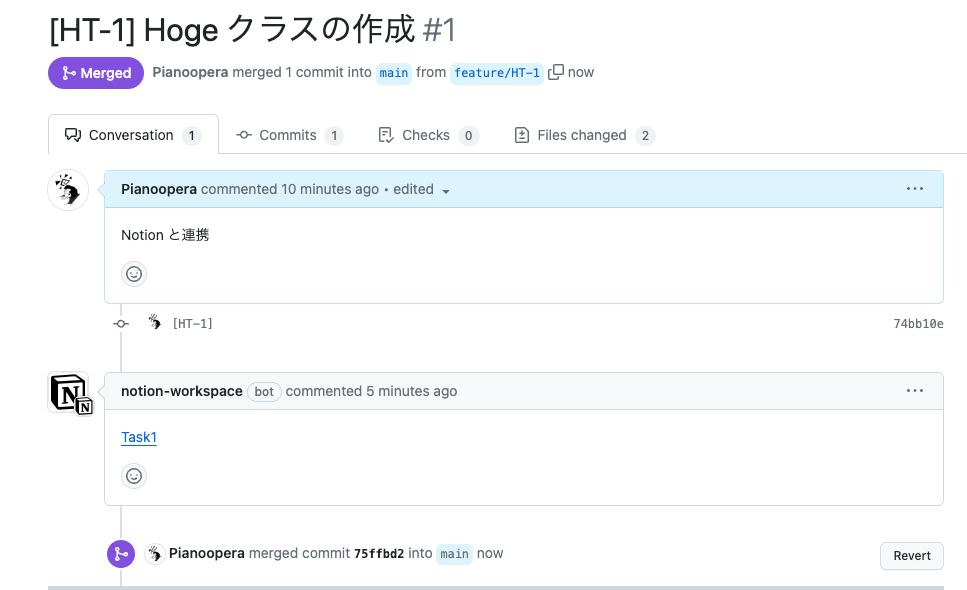Click the Files changed diff icon
The image size is (967, 590).
point(521,135)
